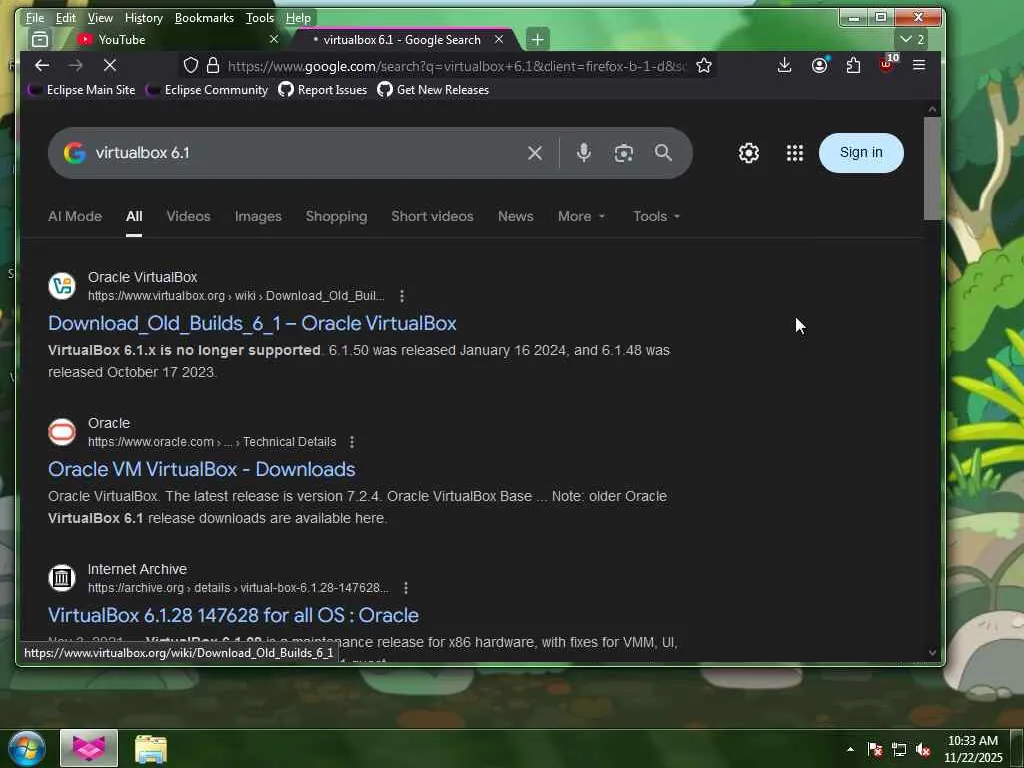Open Extensions puzzle icon
This screenshot has height=768, width=1024.
pyautogui.click(x=853, y=65)
